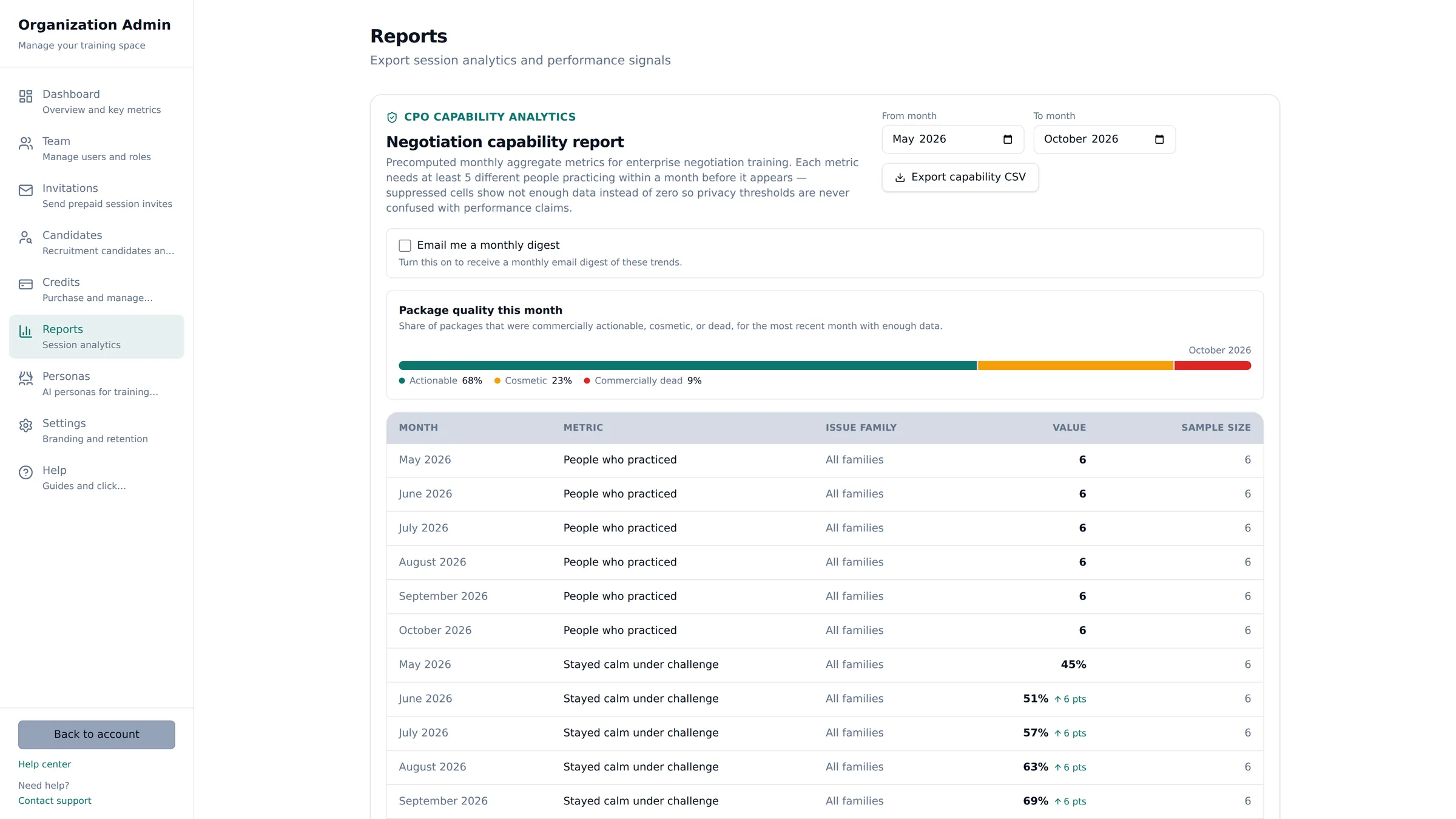This screenshot has height=819, width=1456.
Task: Click the ISSUE FAMILY column header
Action: [x=861, y=428]
